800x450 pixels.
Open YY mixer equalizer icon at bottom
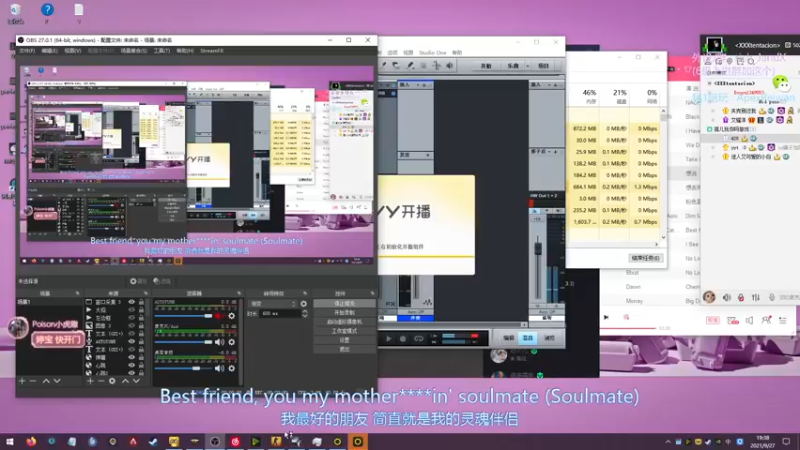pyautogui.click(x=756, y=297)
